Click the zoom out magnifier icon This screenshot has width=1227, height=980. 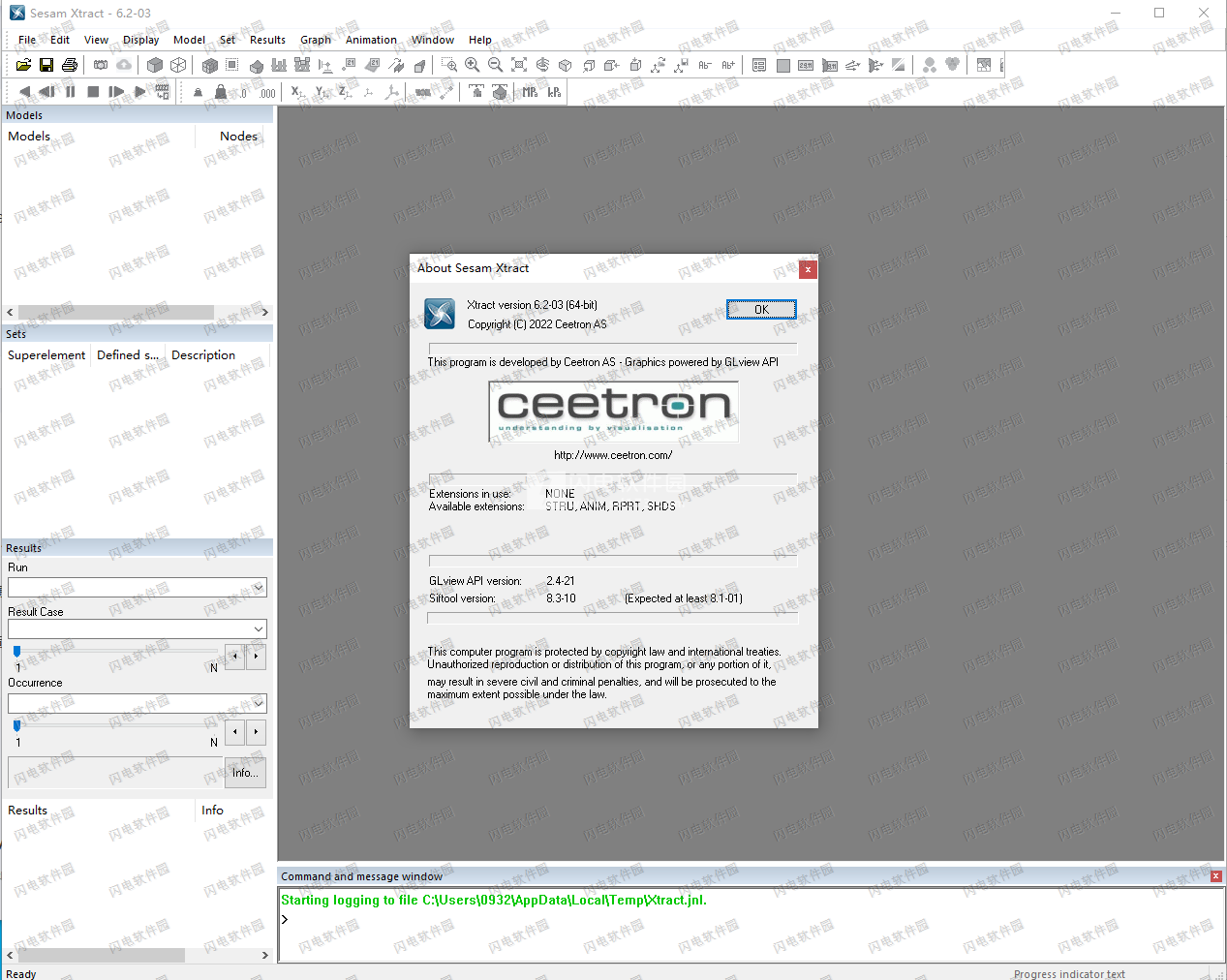(496, 65)
